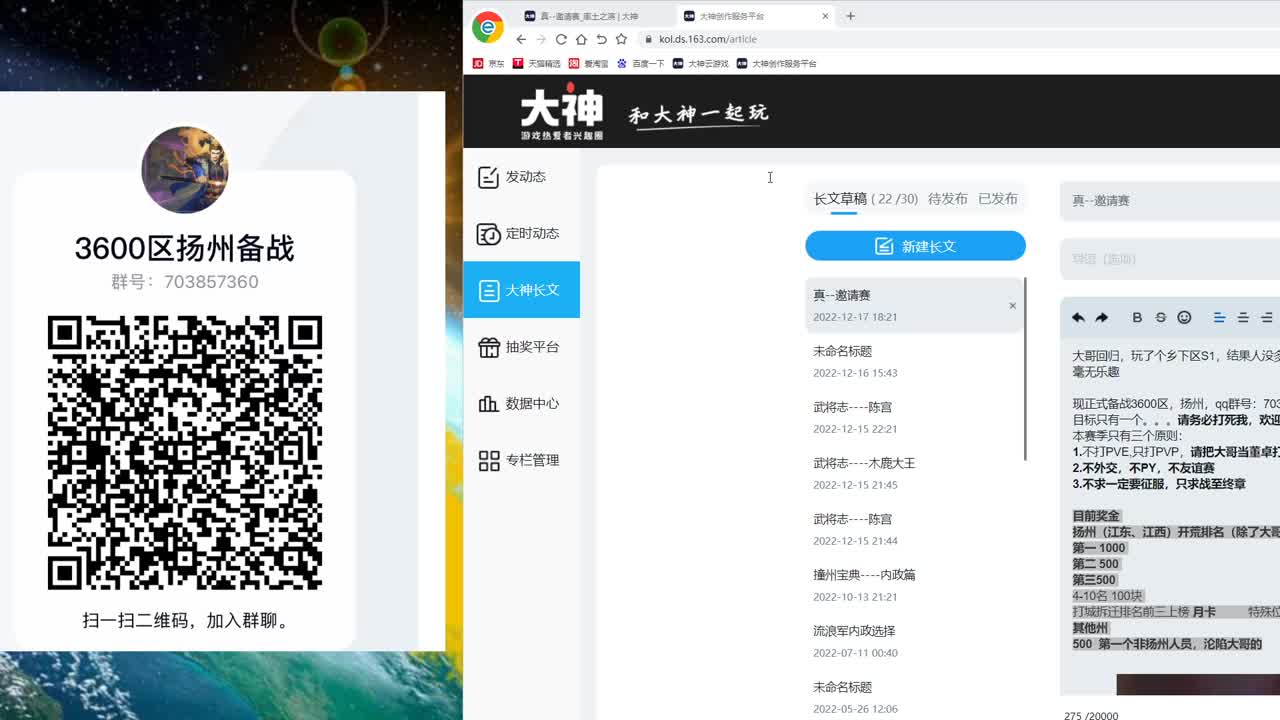Close the 大神创作服务平台 tab
The image size is (1280, 720).
click(825, 16)
